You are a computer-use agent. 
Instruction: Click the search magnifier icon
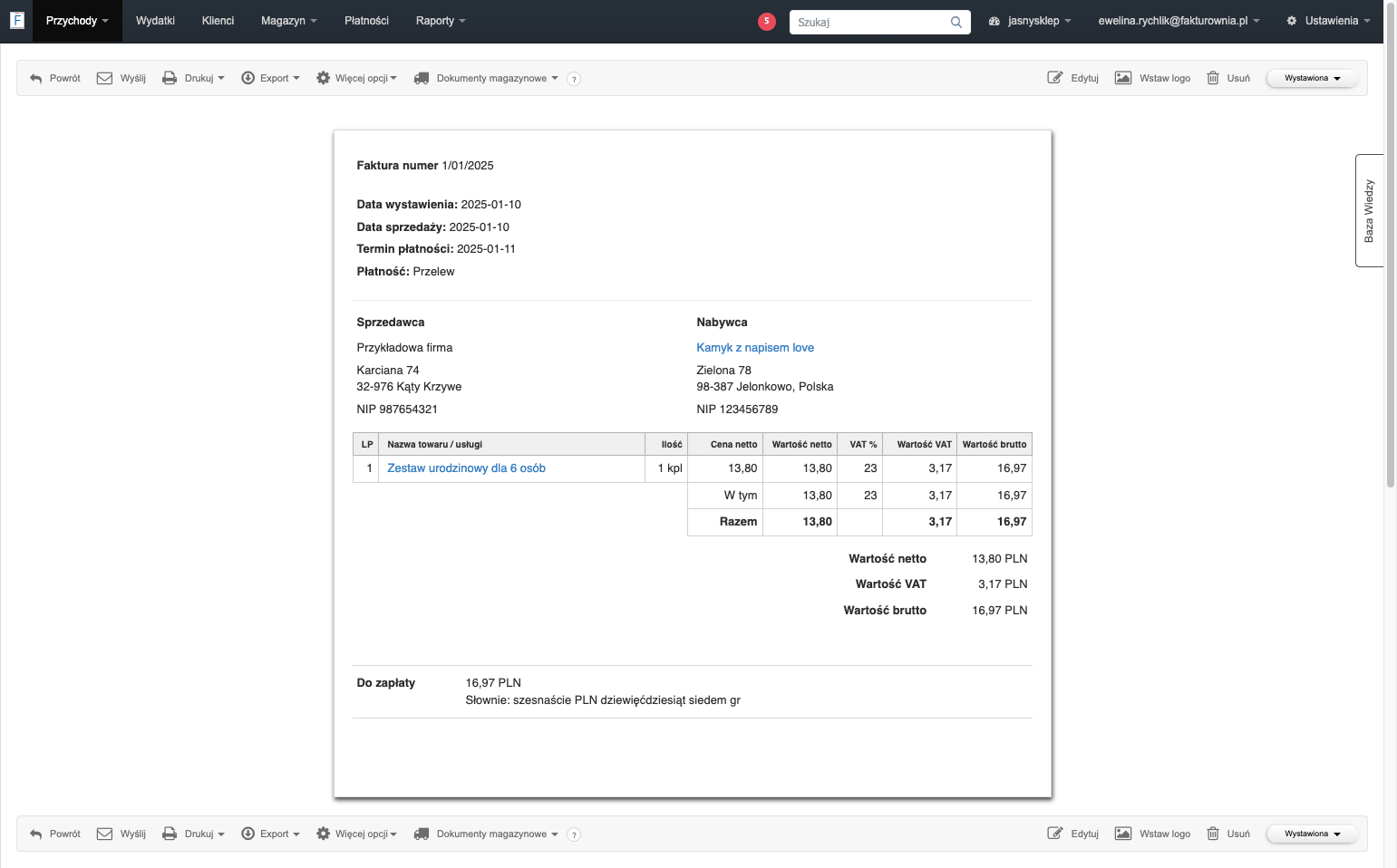pos(956,22)
